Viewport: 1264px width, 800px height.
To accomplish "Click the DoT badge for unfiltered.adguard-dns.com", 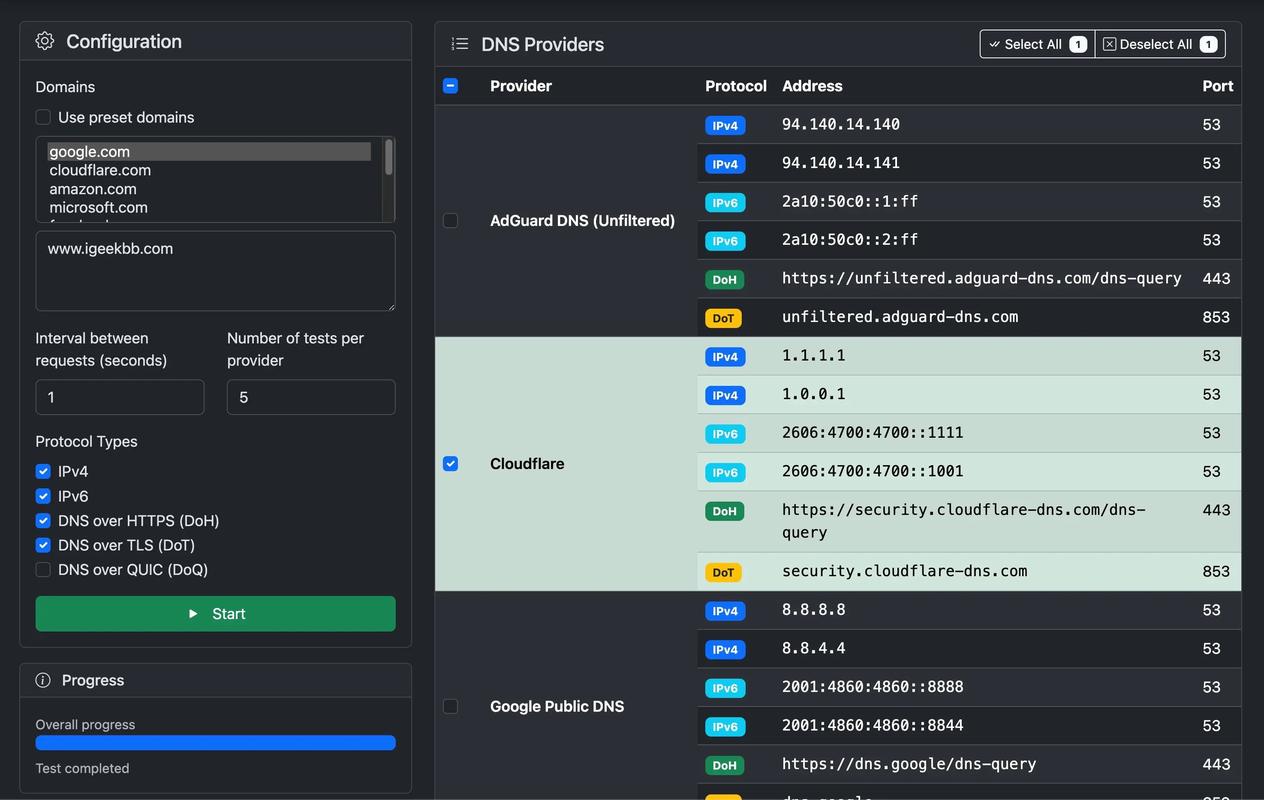I will 723,317.
